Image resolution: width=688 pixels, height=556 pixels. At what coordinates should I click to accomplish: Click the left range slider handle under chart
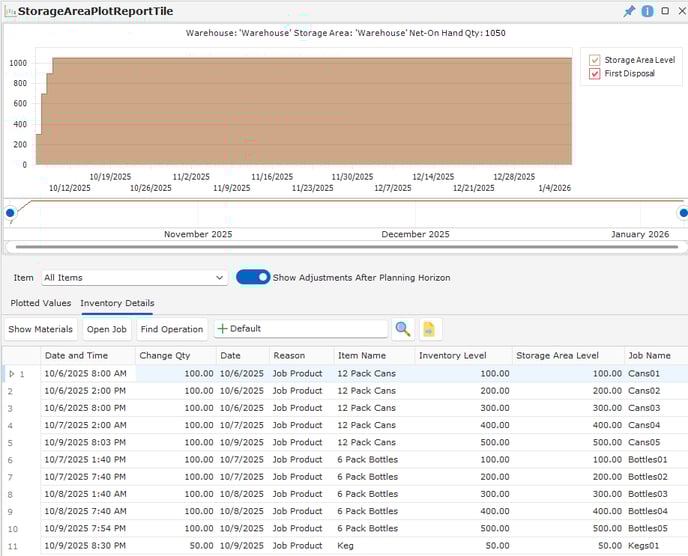click(10, 212)
